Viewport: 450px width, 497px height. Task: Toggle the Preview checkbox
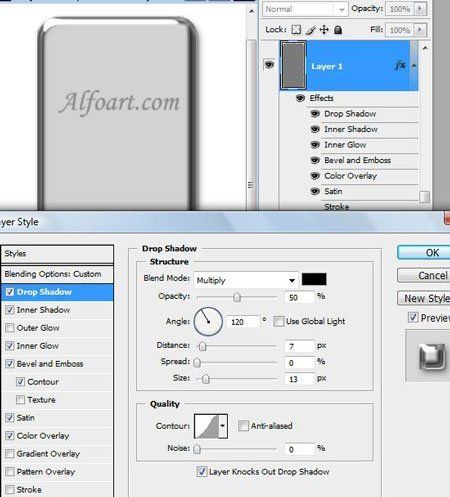[413, 317]
